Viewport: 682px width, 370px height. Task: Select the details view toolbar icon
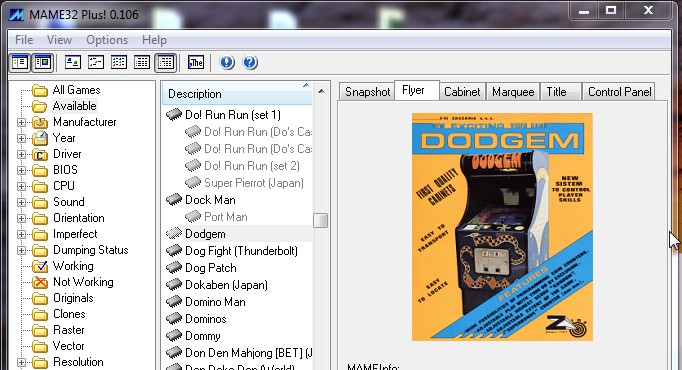click(142, 63)
